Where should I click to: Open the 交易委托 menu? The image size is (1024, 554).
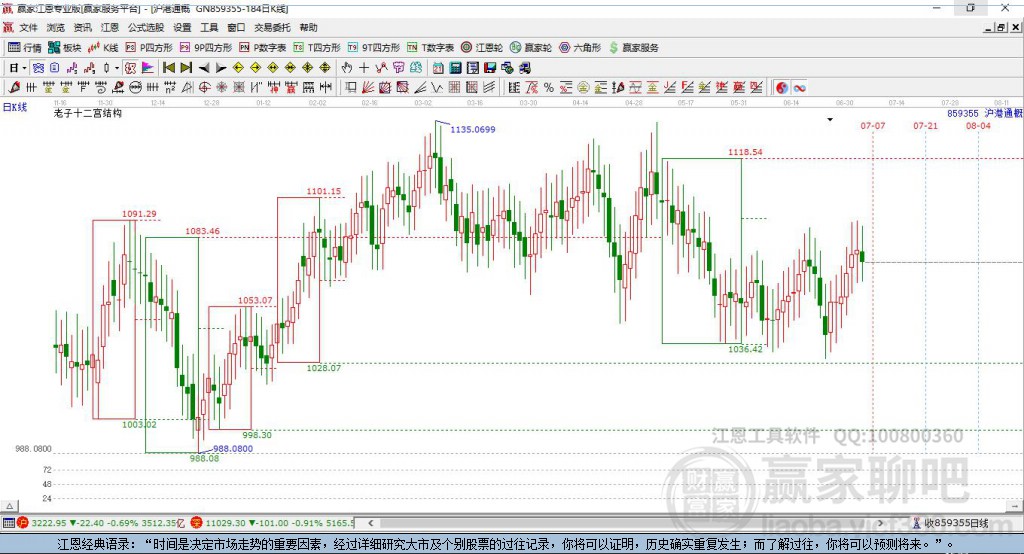272,27
